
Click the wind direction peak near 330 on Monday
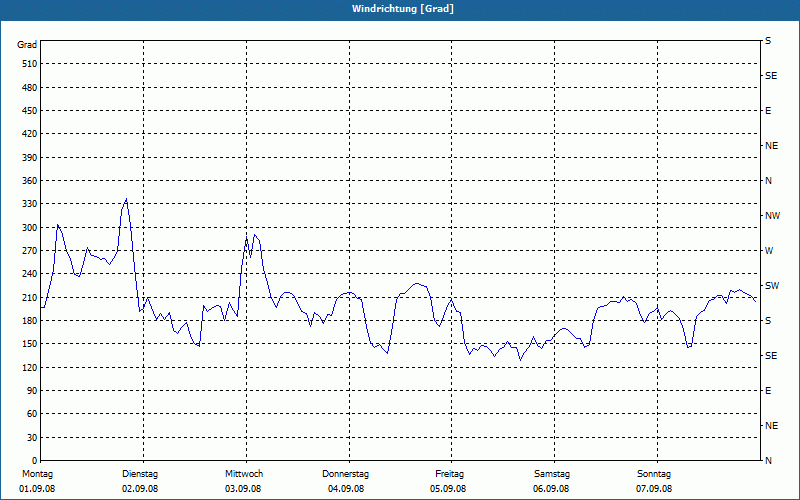[126, 199]
